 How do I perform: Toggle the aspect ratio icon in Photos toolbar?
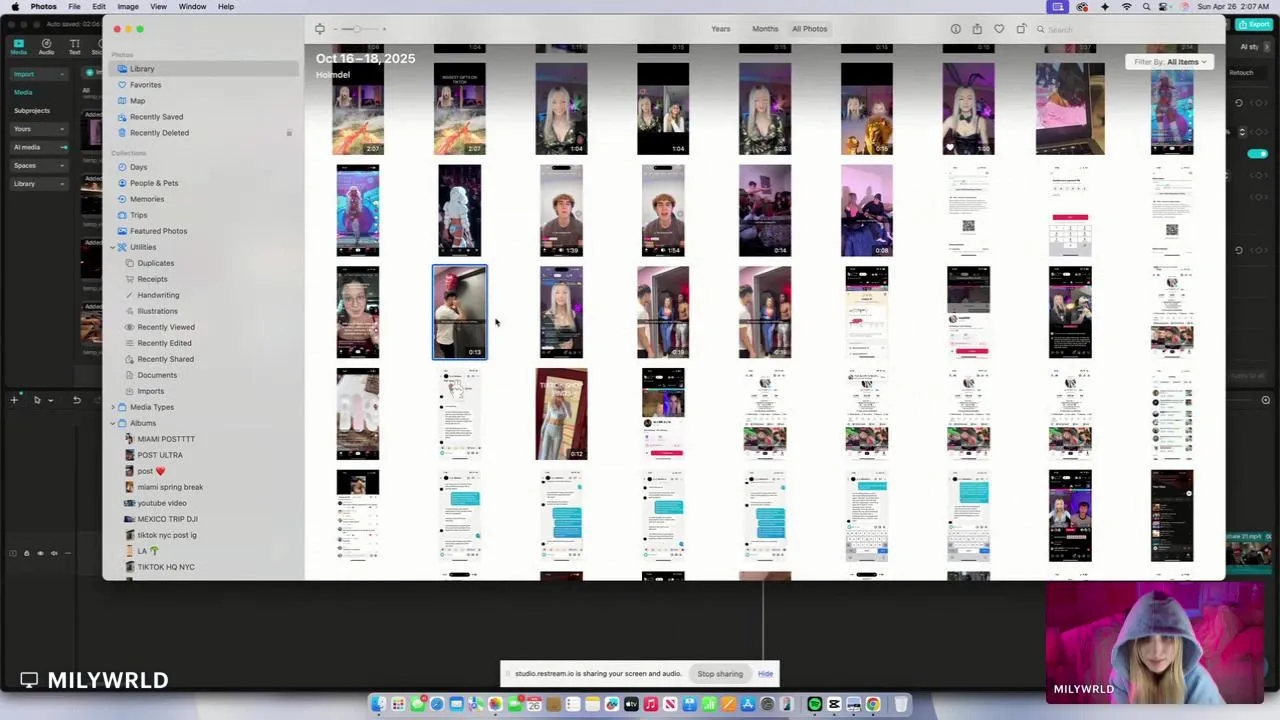click(320, 29)
